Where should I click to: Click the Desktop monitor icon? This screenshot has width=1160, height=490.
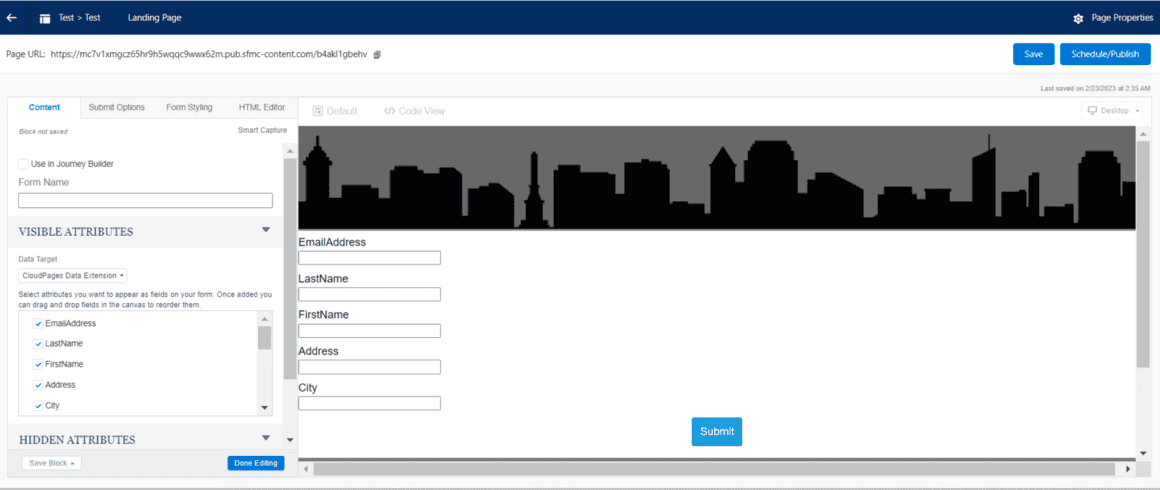[1092, 111]
